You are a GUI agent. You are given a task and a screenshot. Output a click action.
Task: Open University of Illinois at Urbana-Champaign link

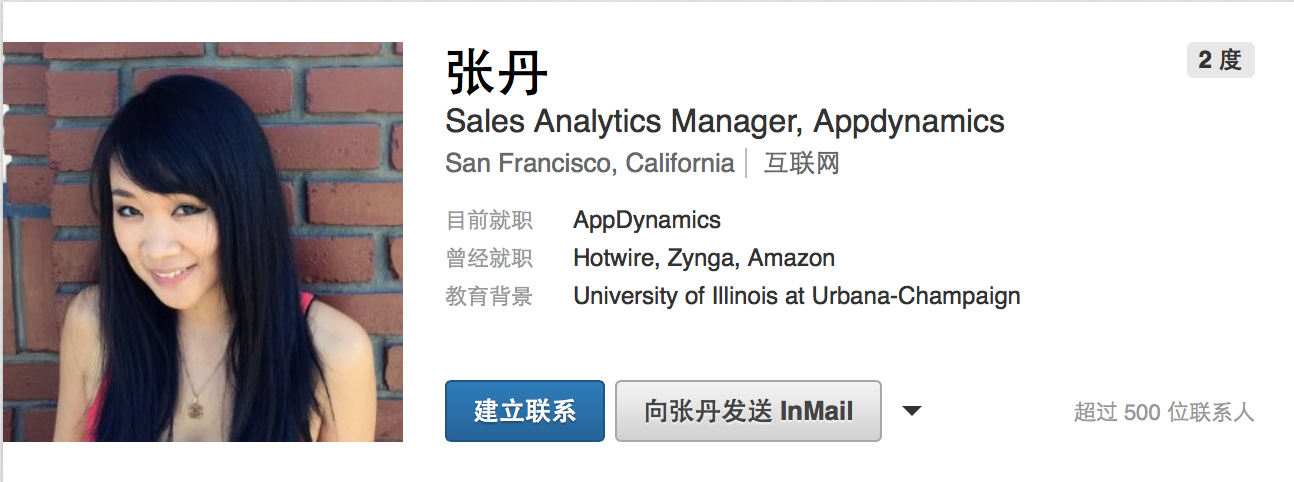[x=796, y=296]
